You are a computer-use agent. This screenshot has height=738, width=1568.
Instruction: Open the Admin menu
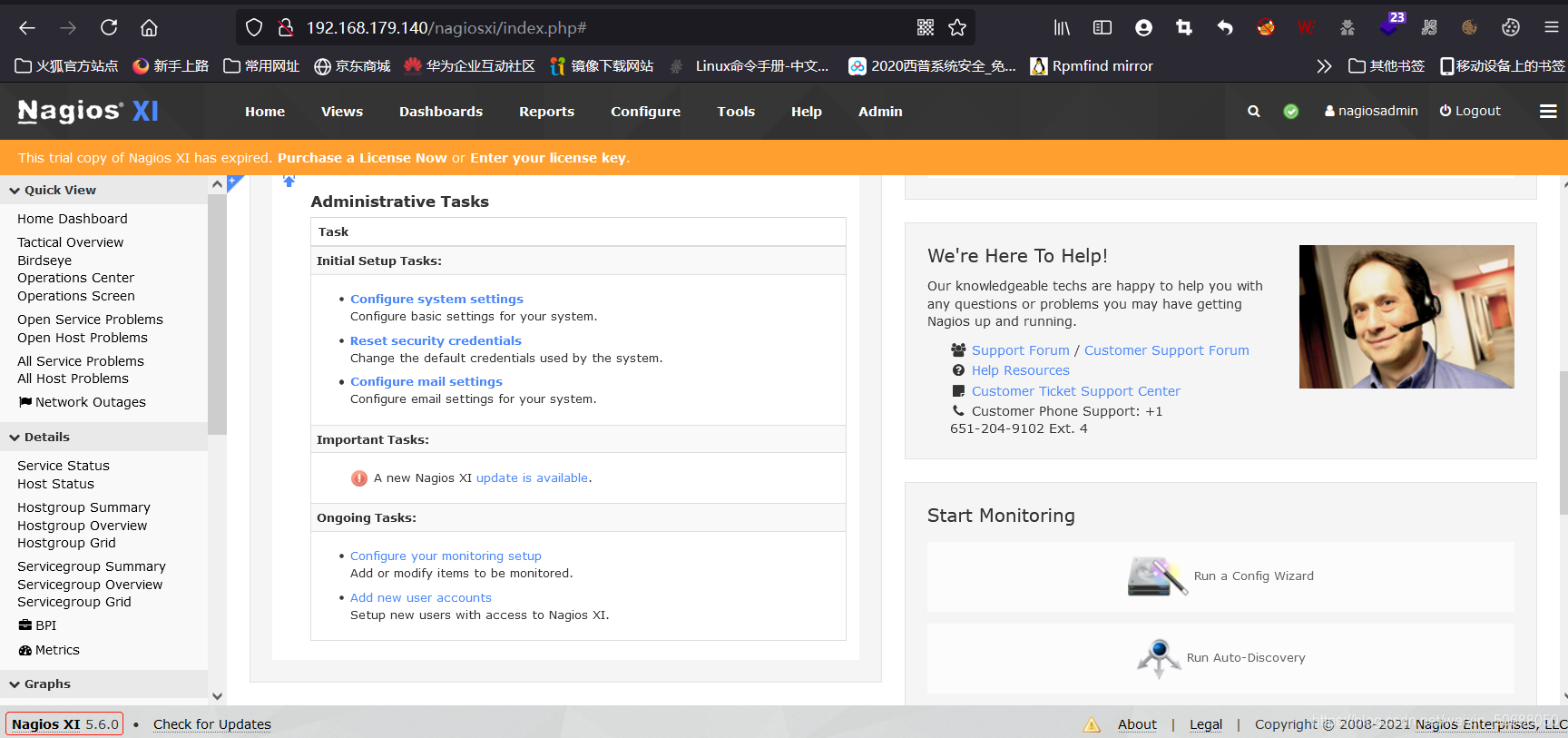pyautogui.click(x=880, y=112)
